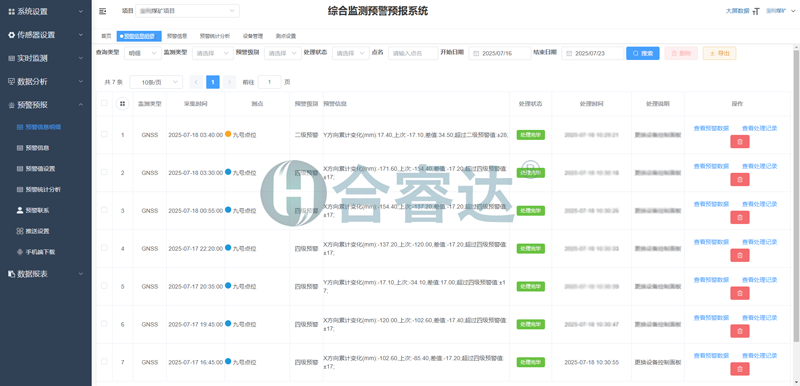Screen dimensions: 800x386
Task: Expand 数据报表 menu via its chevron
Action: [81, 274]
